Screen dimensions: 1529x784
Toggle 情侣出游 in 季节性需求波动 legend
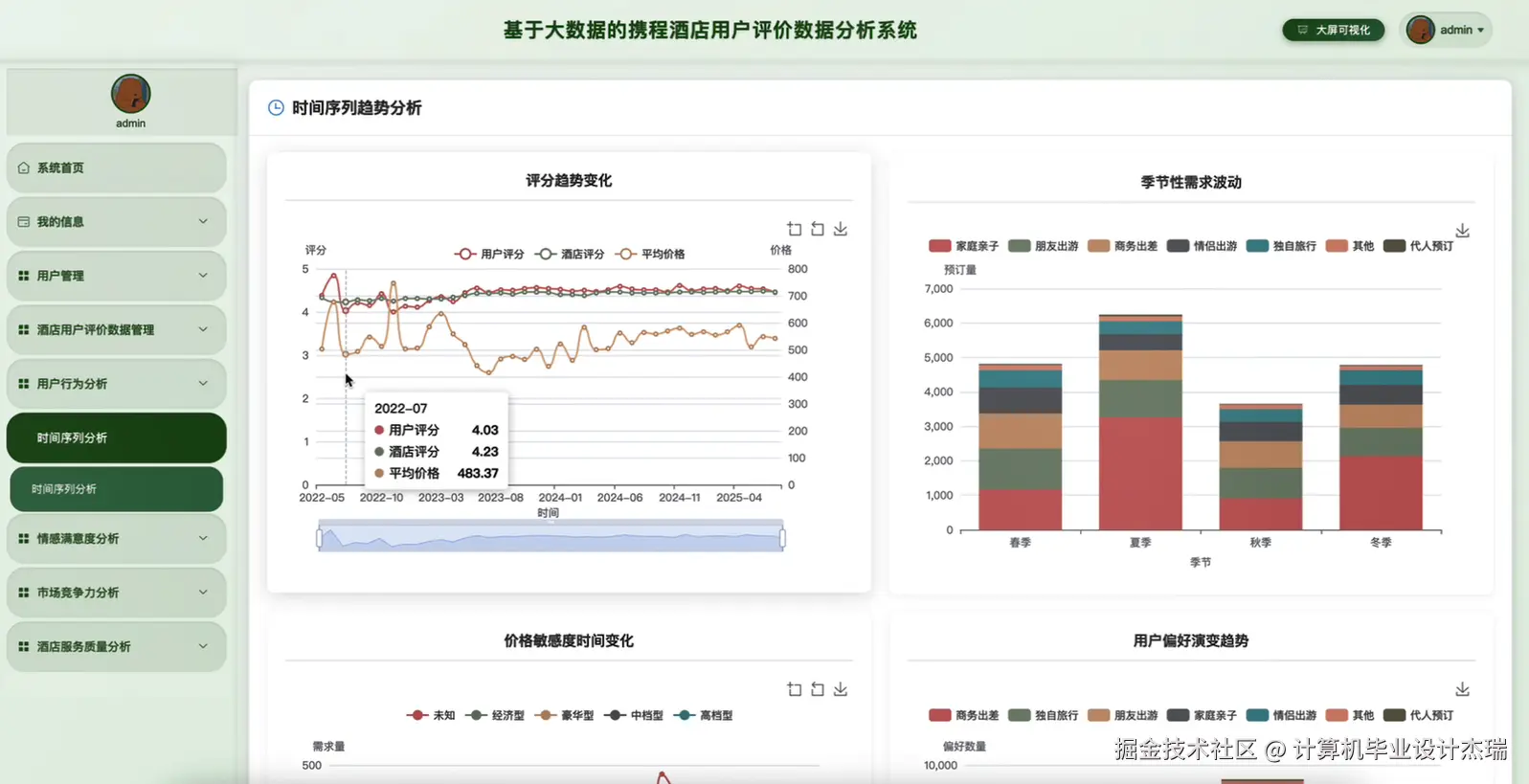[x=1202, y=246]
